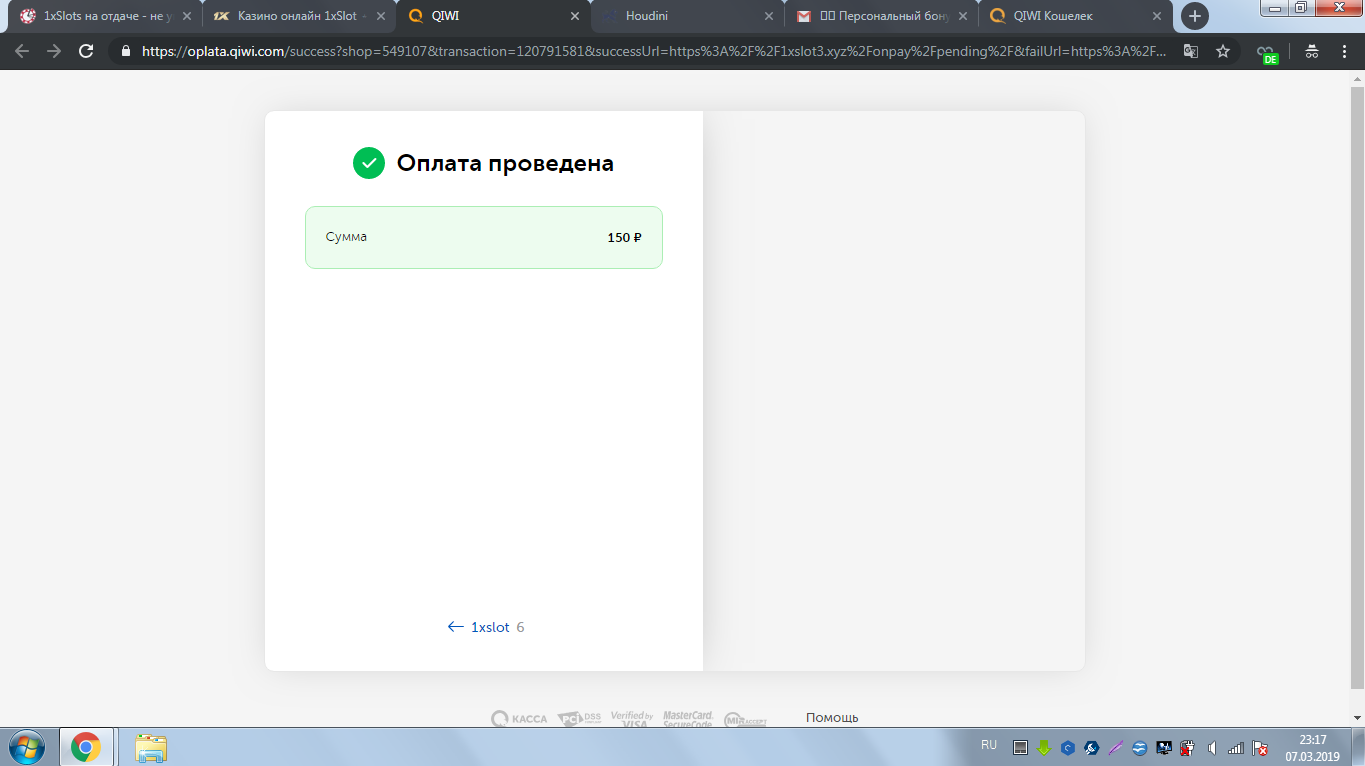Viewport: 1365px width, 766px height.
Task: Open the volume speaker tray icon
Action: [x=1212, y=747]
